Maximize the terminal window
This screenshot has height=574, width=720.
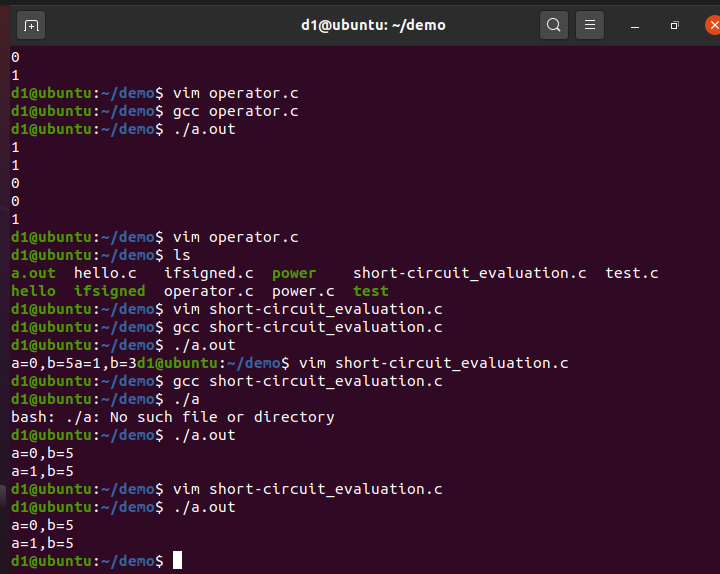click(674, 25)
